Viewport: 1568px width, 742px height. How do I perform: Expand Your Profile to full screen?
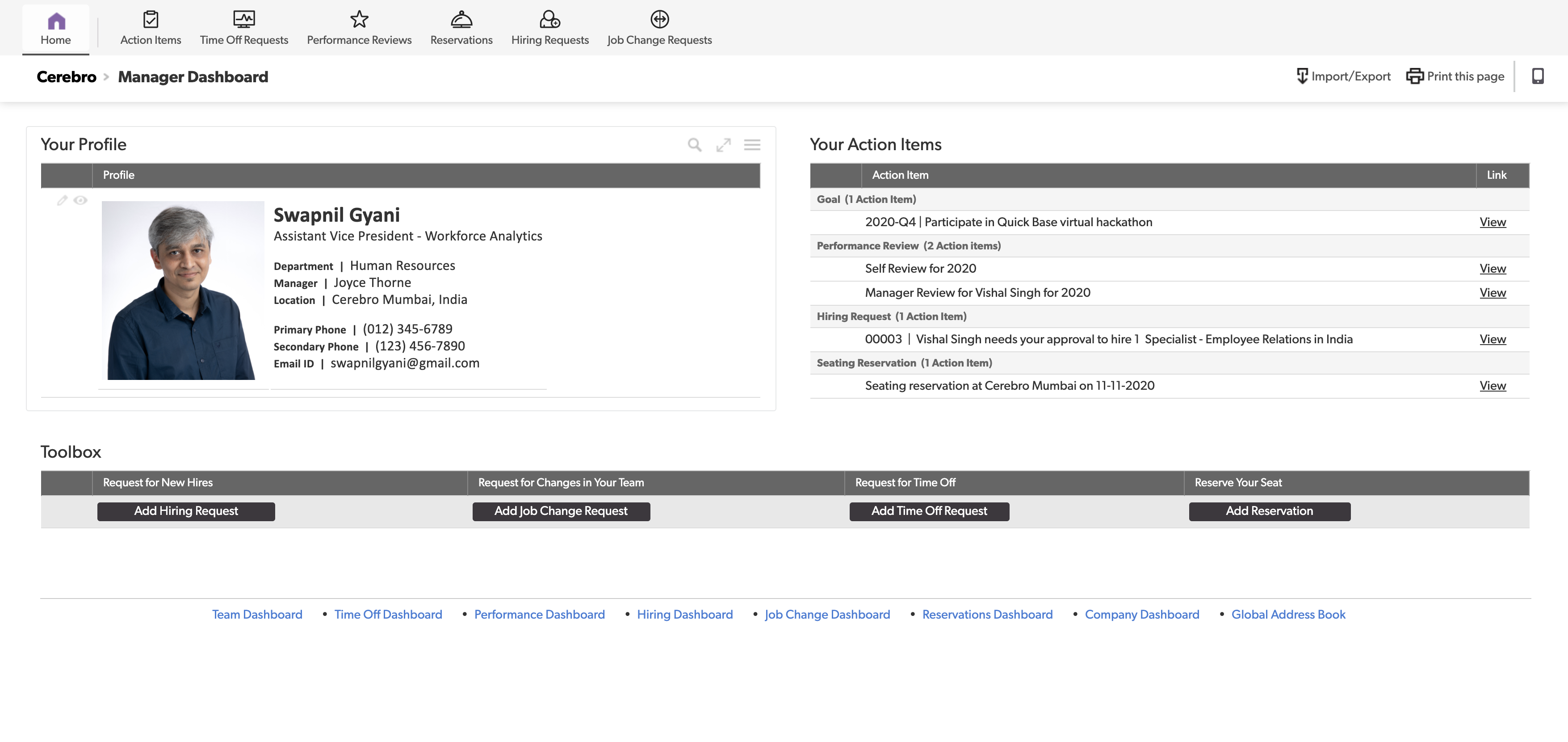[723, 145]
